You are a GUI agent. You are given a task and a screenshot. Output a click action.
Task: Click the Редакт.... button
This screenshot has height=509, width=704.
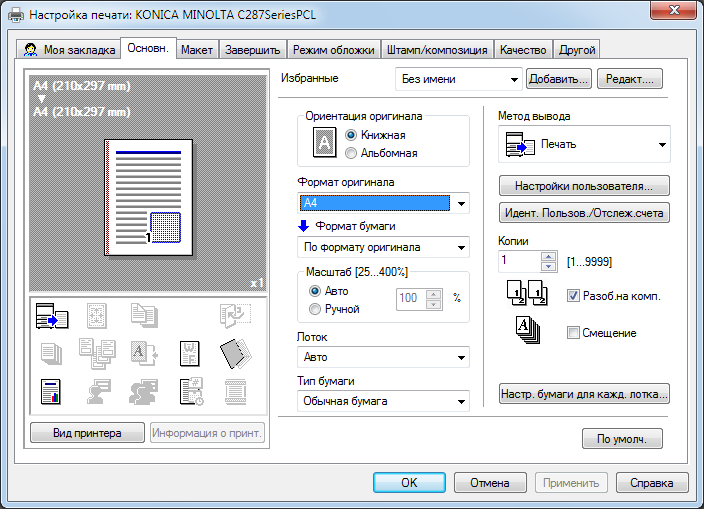pos(629,79)
